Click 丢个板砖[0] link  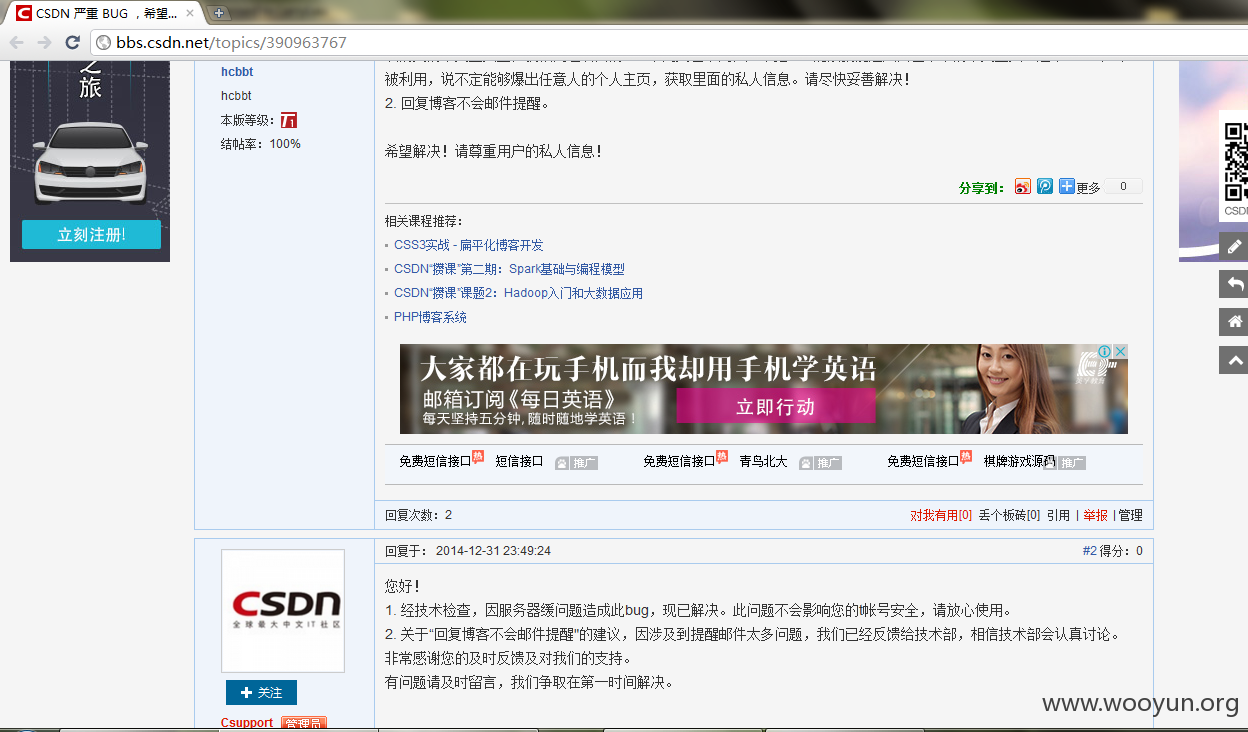pyautogui.click(x=1009, y=515)
